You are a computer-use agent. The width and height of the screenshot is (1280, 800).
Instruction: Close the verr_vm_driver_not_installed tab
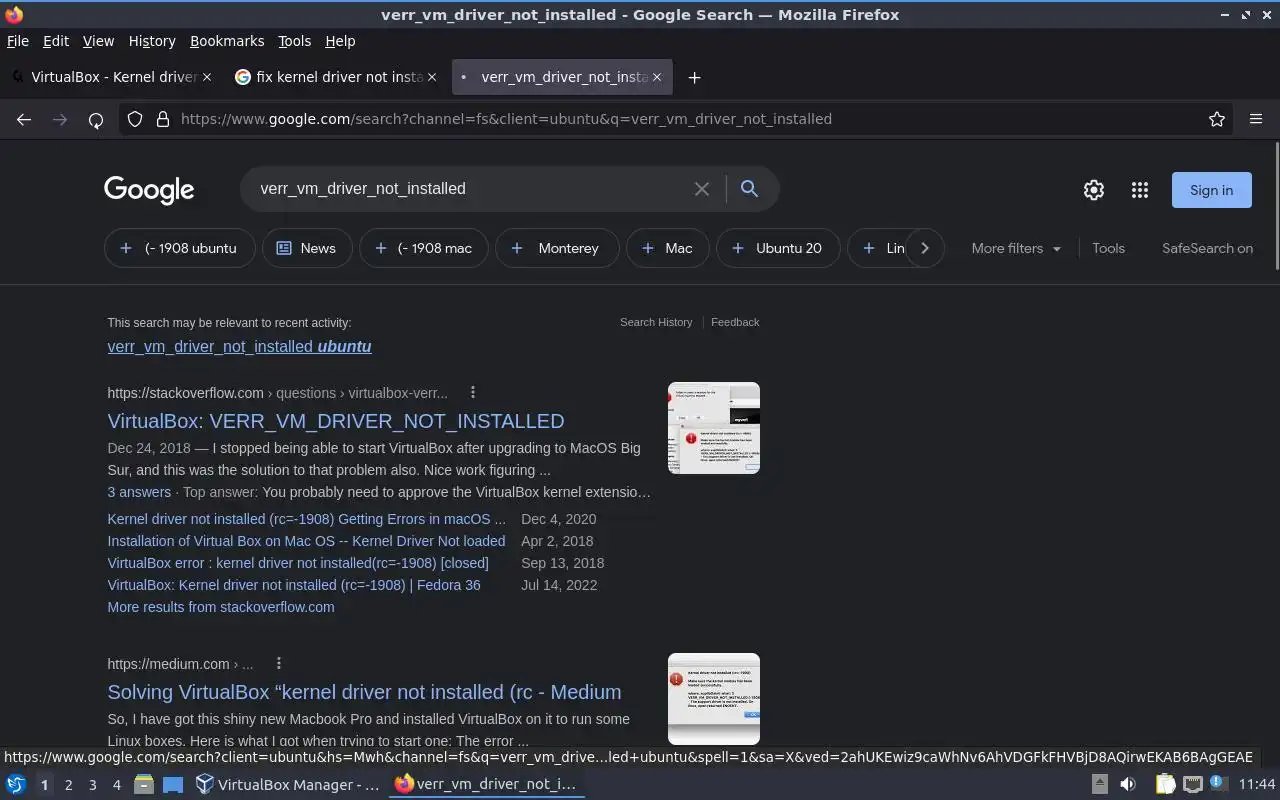(x=657, y=77)
